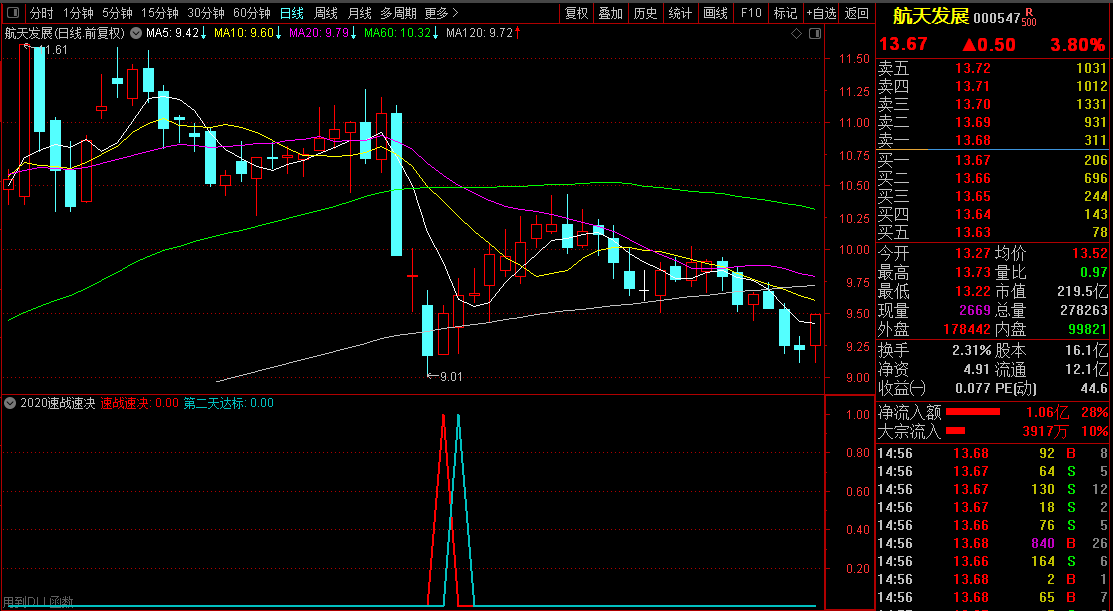Select the 卖五 13.72 order row
Image resolution: width=1113 pixels, height=611 pixels.
tap(993, 69)
